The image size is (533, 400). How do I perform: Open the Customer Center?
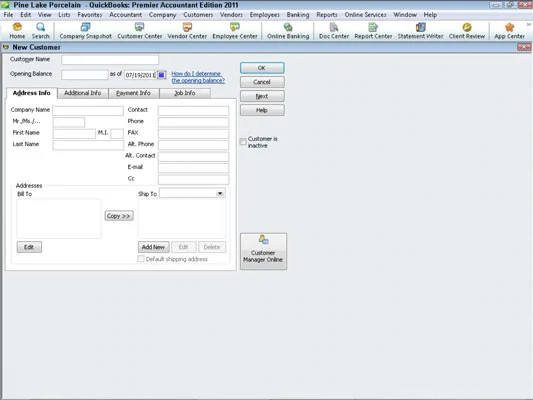[139, 31]
